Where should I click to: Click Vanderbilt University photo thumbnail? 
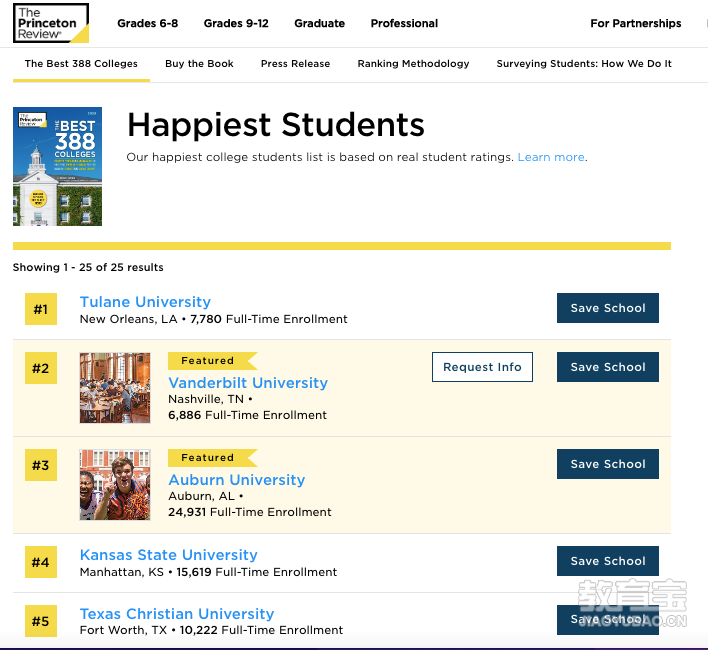point(115,388)
